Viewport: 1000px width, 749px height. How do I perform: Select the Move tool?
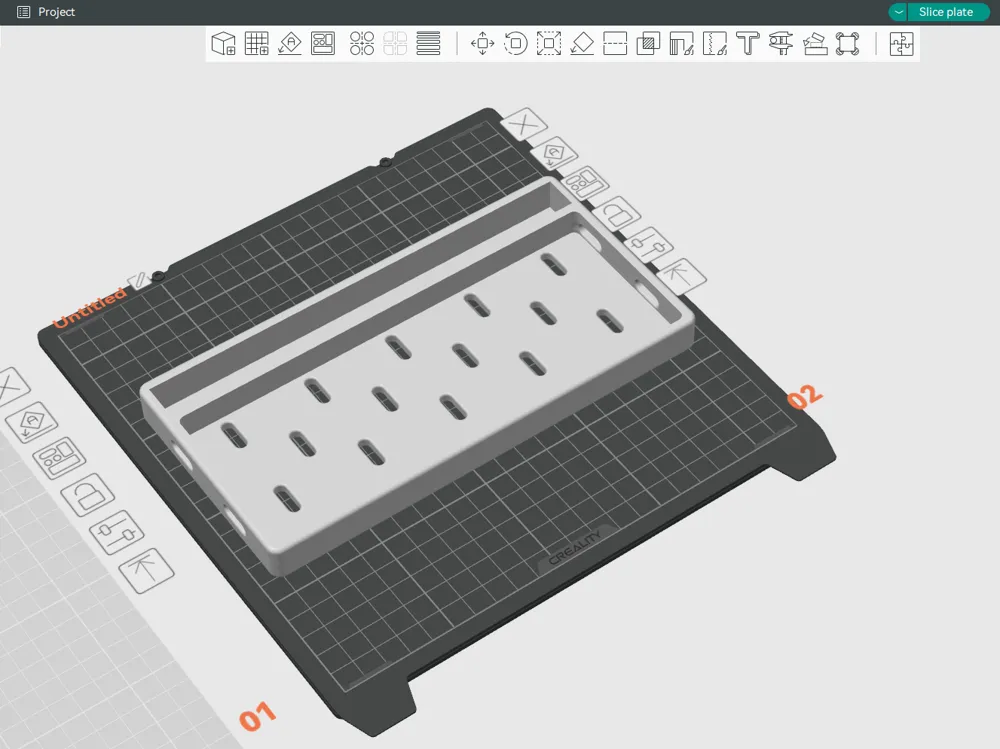coord(482,43)
